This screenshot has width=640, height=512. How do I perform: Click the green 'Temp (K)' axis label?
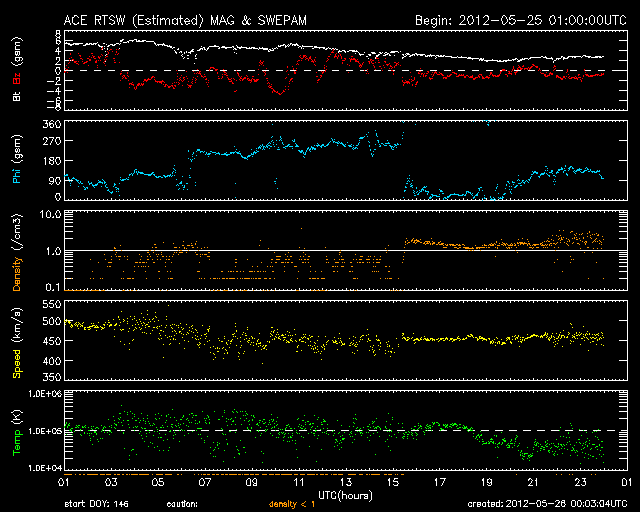tap(17, 432)
